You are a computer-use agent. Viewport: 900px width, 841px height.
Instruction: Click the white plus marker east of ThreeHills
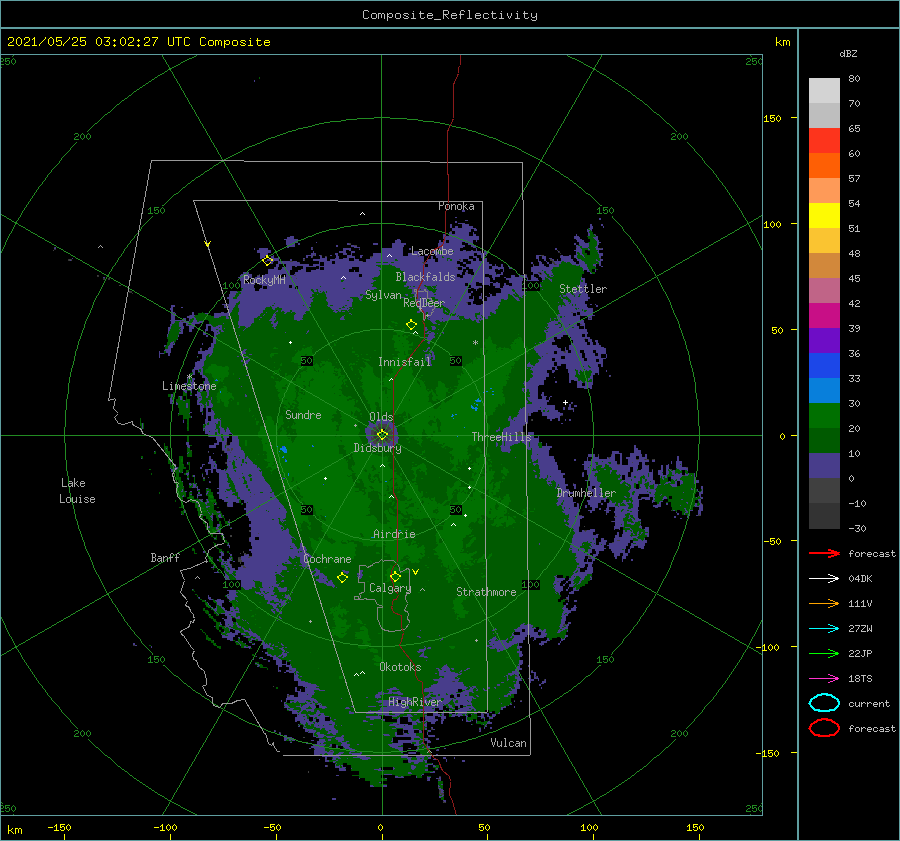565,402
